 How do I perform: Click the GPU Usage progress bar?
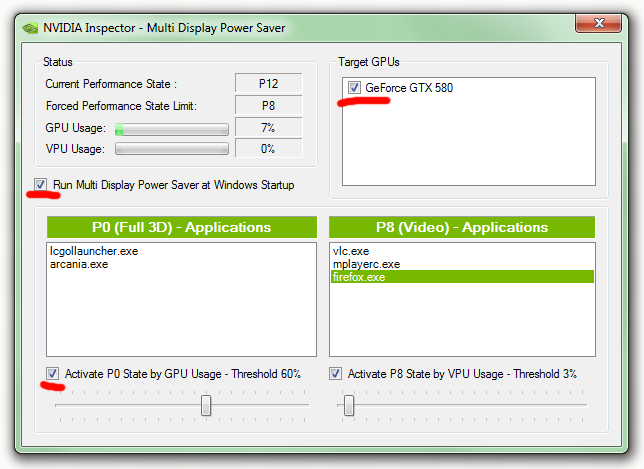tap(172, 129)
